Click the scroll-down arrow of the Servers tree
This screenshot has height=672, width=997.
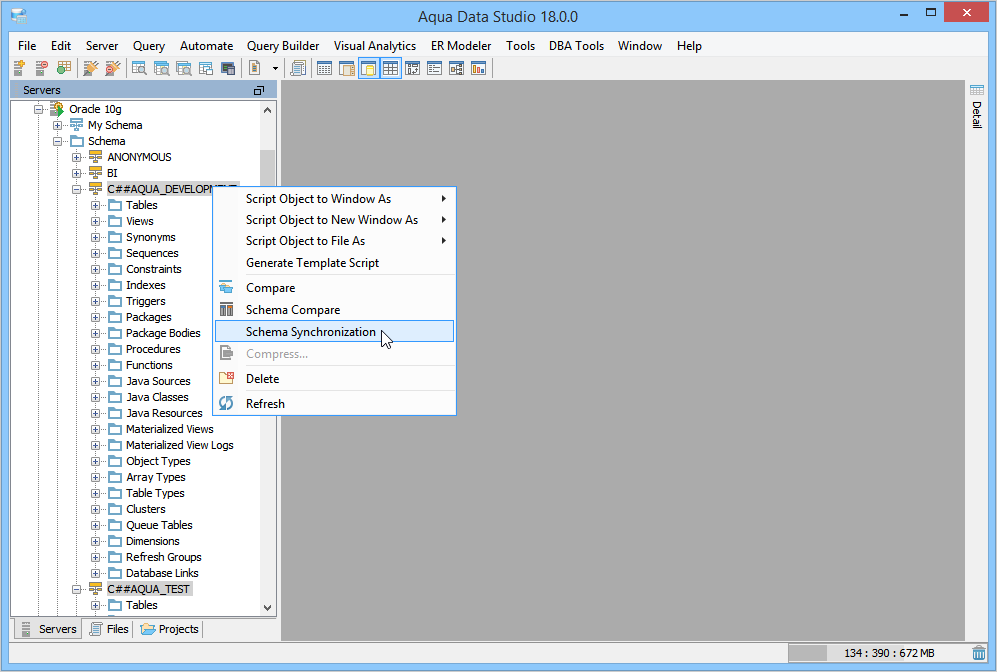pyautogui.click(x=268, y=607)
